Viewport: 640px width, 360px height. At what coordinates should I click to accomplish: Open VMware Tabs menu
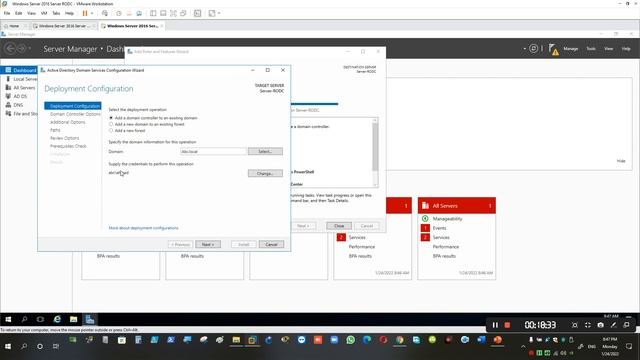pyautogui.click(x=56, y=13)
